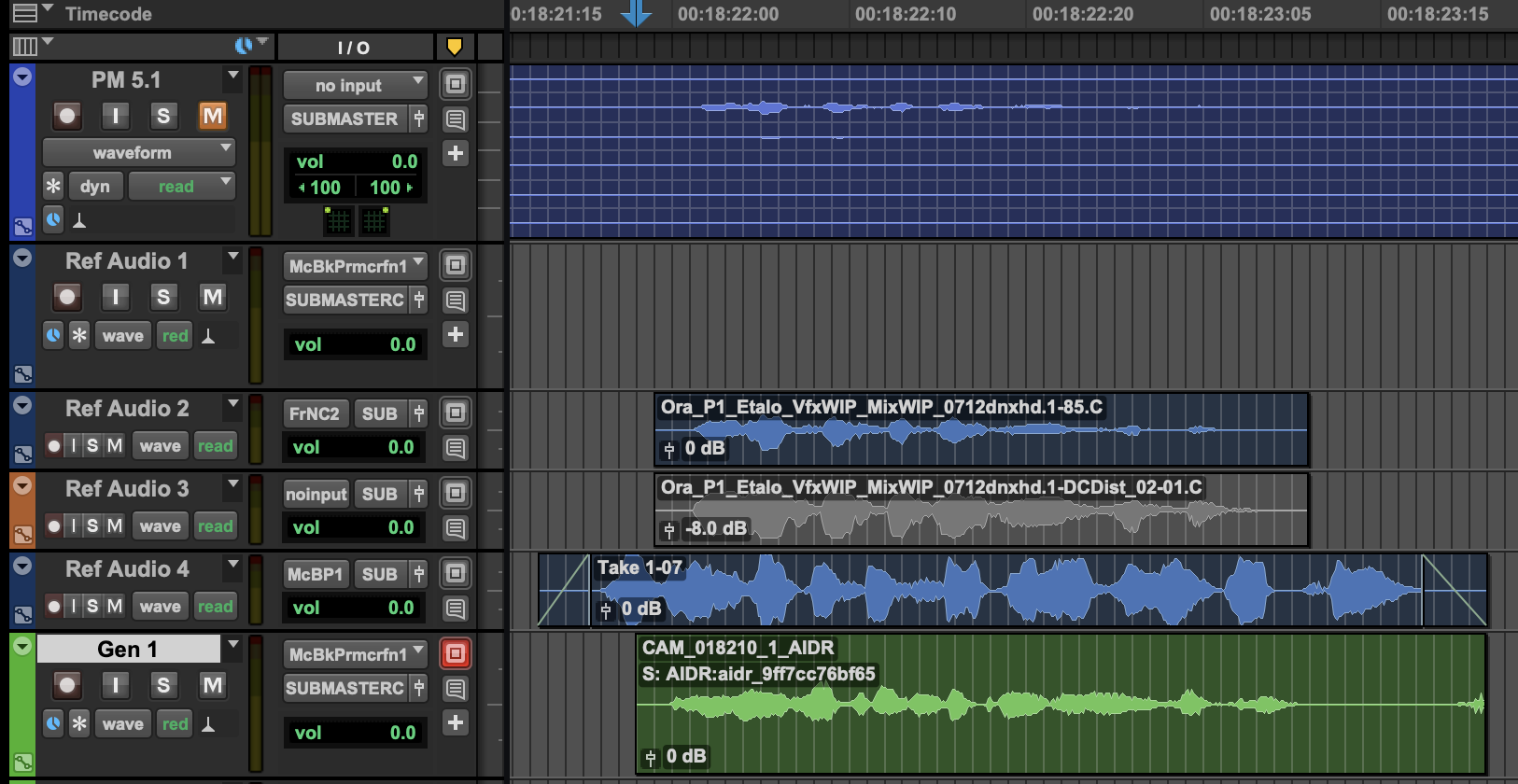Click PM 5.1 object toggle icon

[456, 84]
